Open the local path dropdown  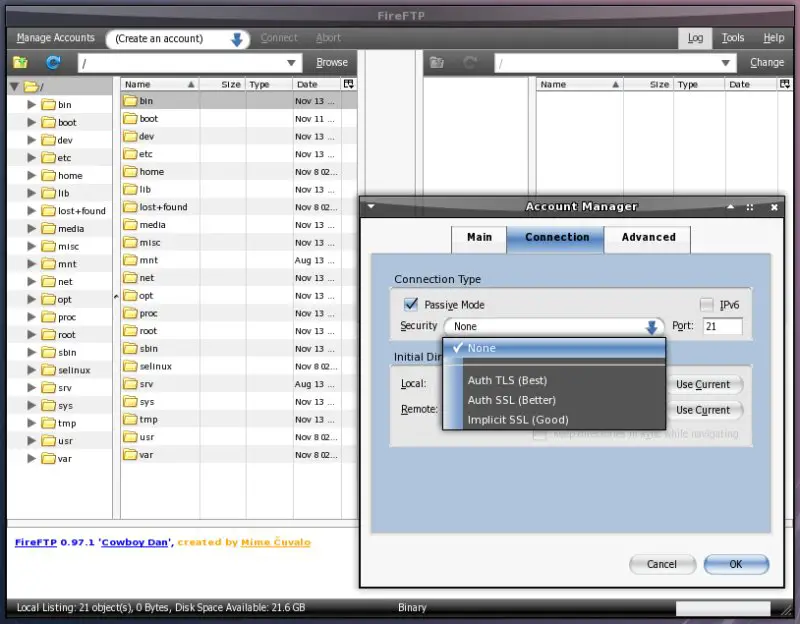click(291, 63)
